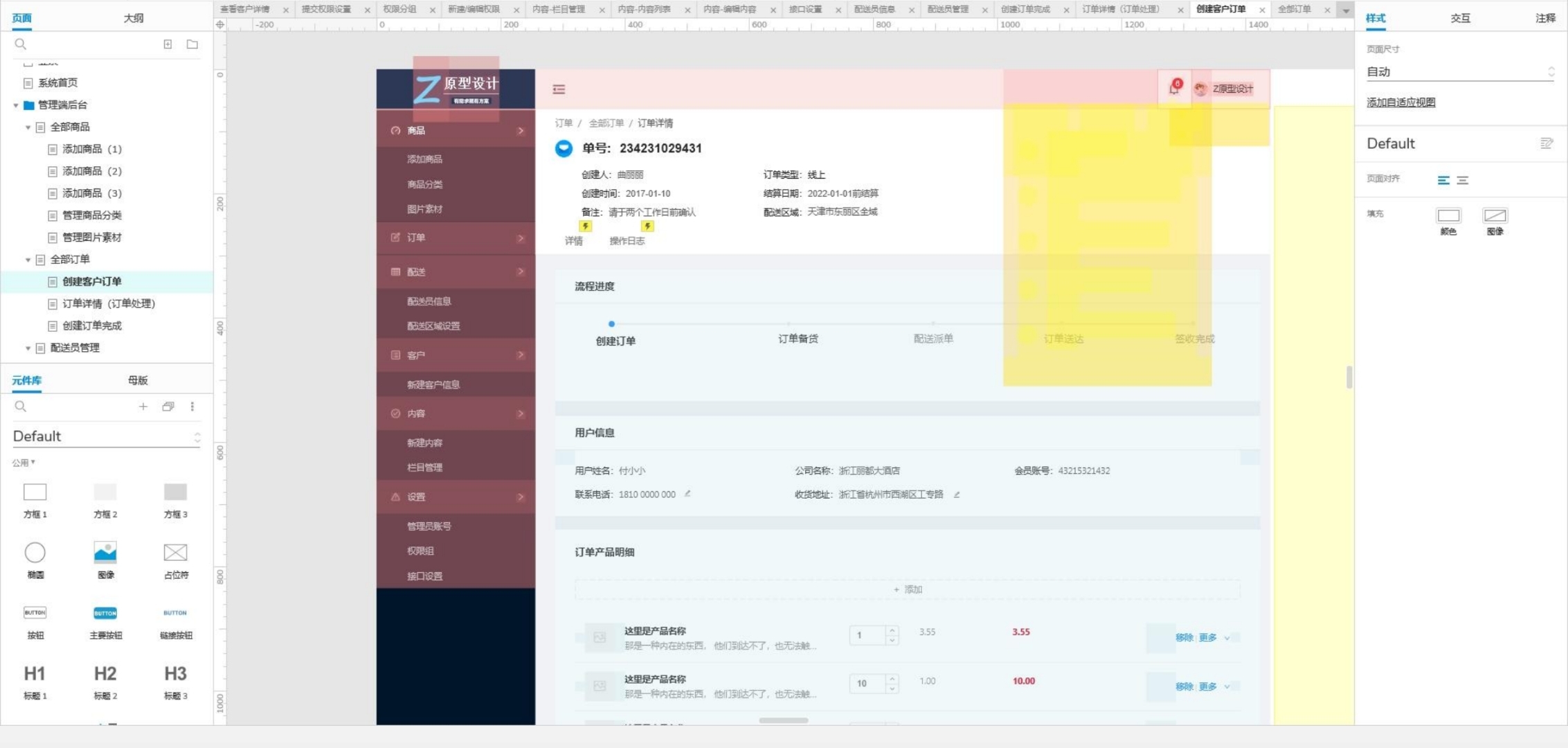Increase quantity stepper showing 1

(x=892, y=630)
